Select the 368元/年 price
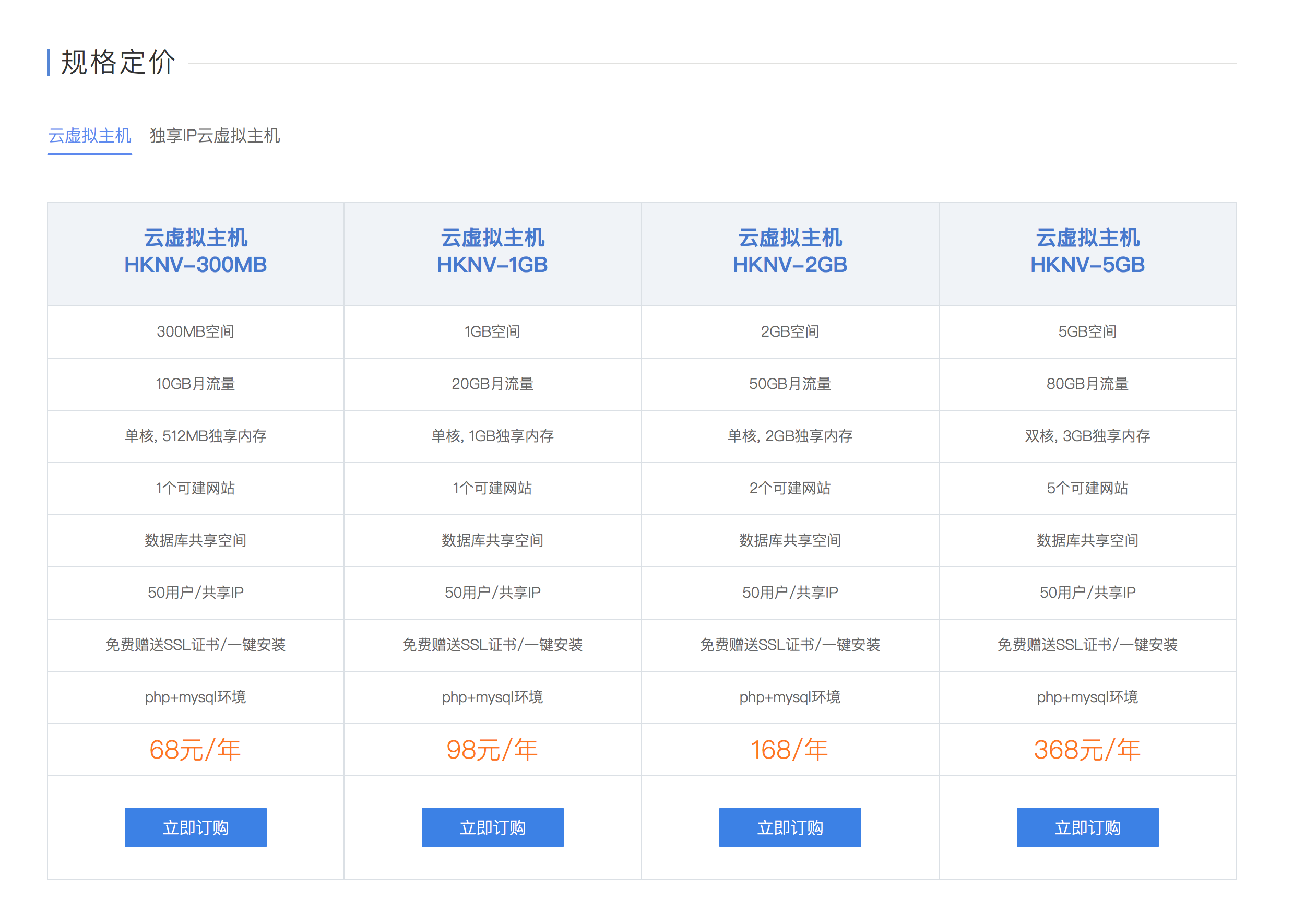Viewport: 1293px width, 924px height. pos(1087,750)
